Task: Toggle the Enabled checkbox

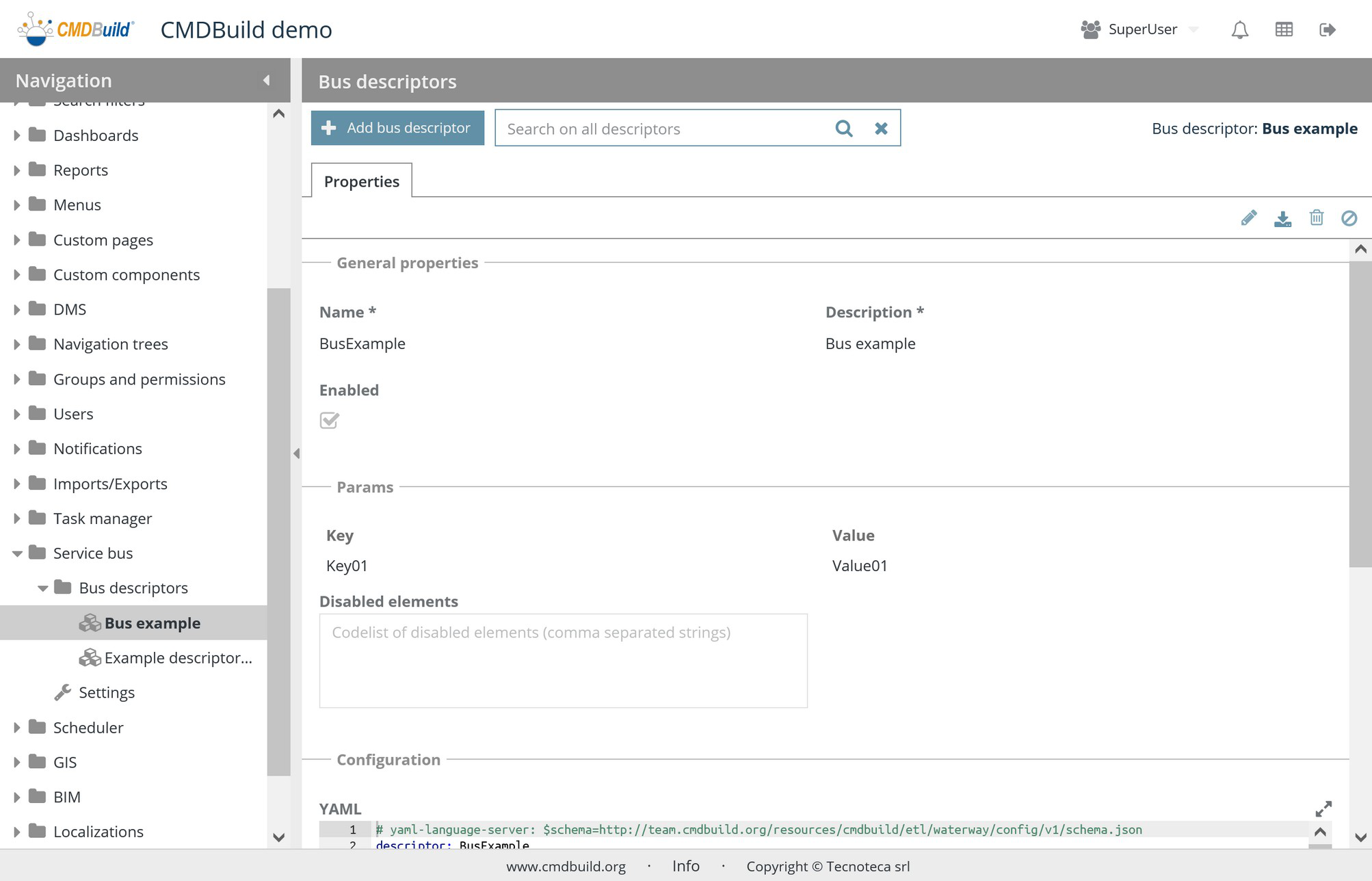Action: [x=329, y=420]
